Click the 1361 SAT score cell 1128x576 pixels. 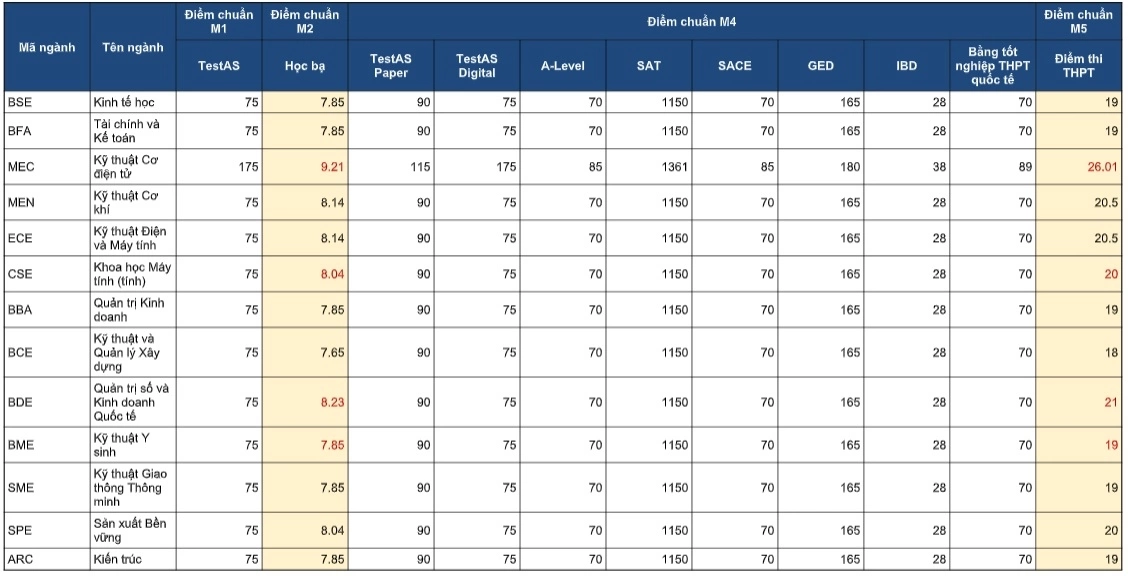click(649, 166)
